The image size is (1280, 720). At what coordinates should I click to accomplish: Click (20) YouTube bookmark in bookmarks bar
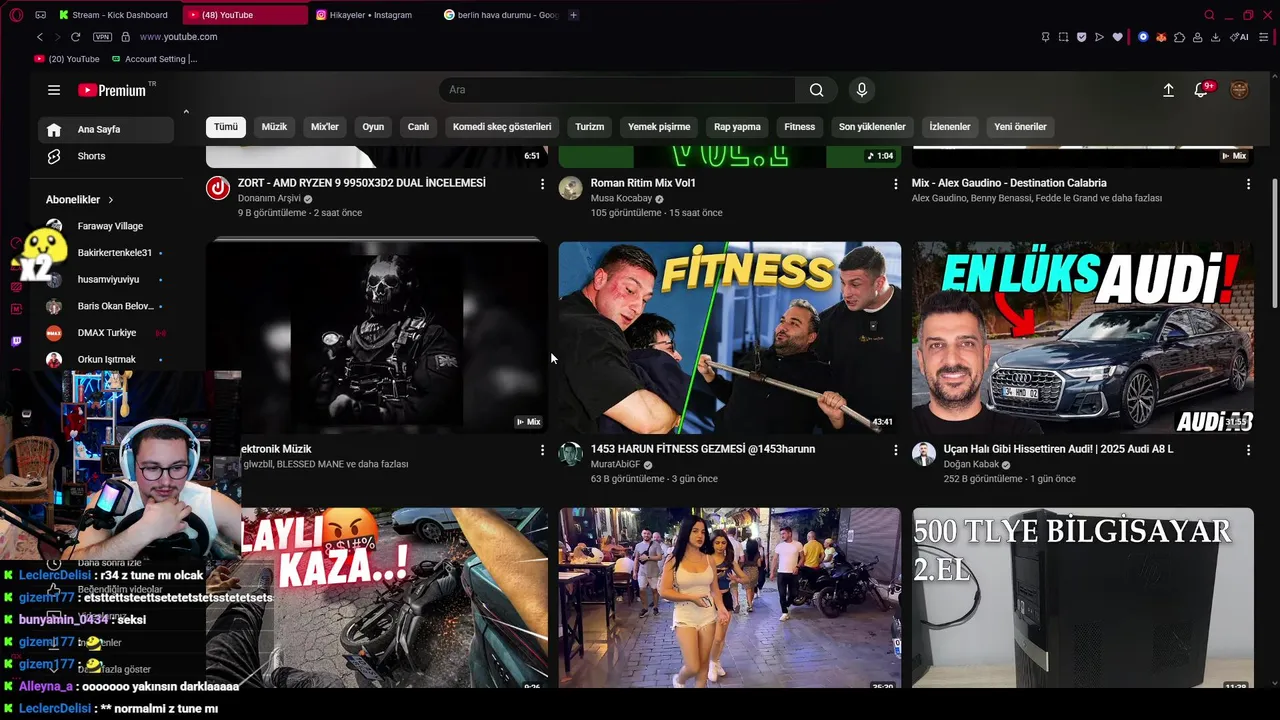coord(68,59)
